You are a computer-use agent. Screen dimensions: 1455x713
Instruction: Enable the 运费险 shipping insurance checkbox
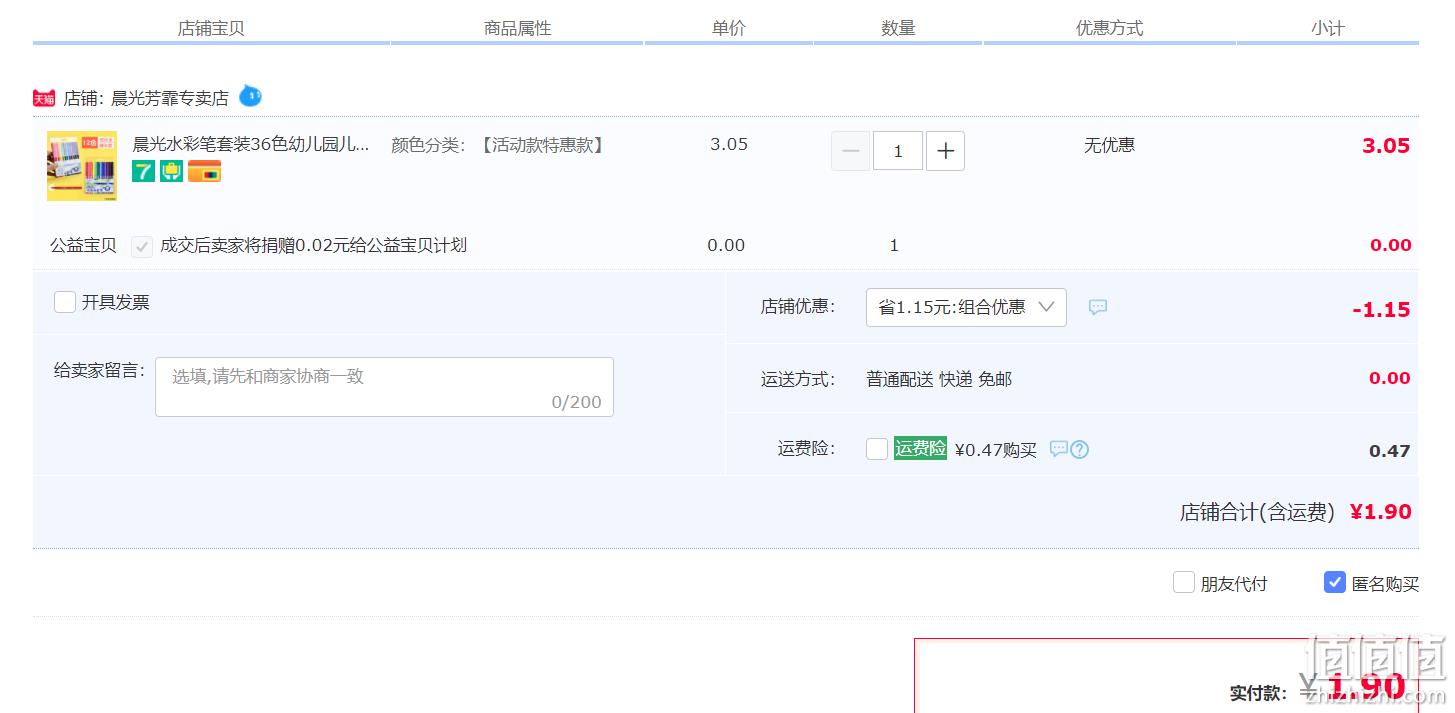click(x=877, y=449)
